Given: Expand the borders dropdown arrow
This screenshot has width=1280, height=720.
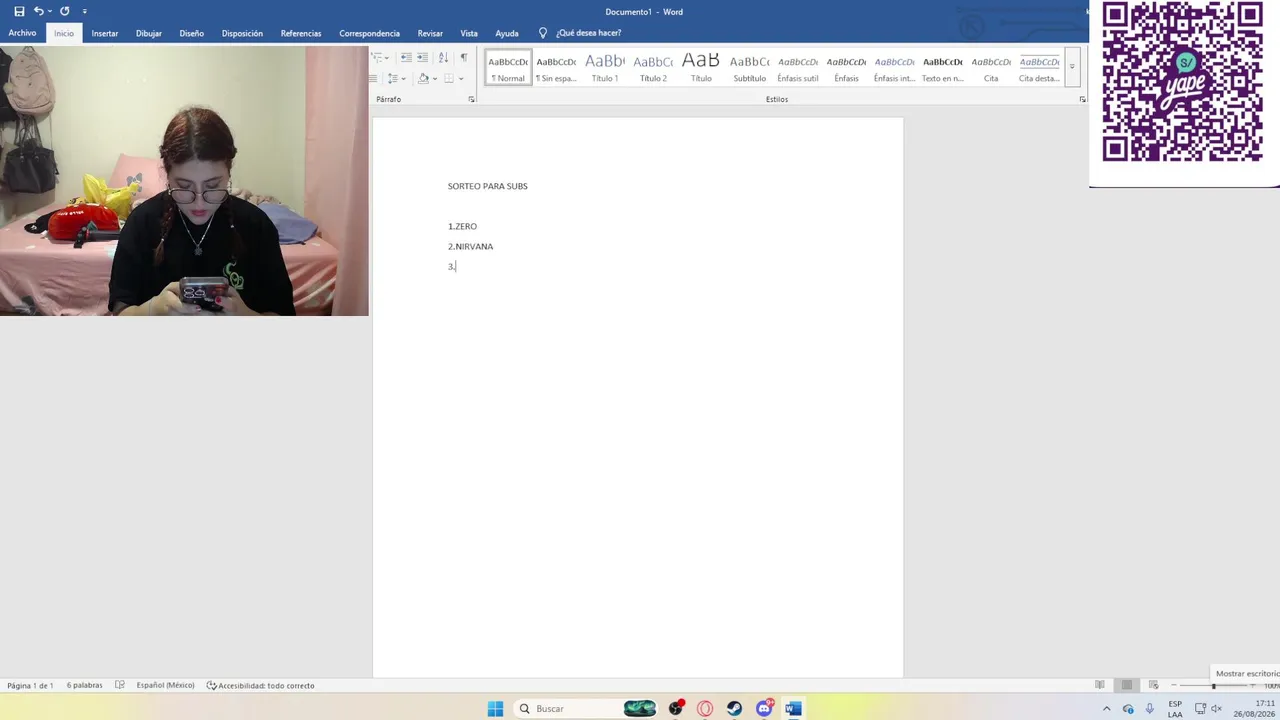Looking at the screenshot, I should coord(461,78).
